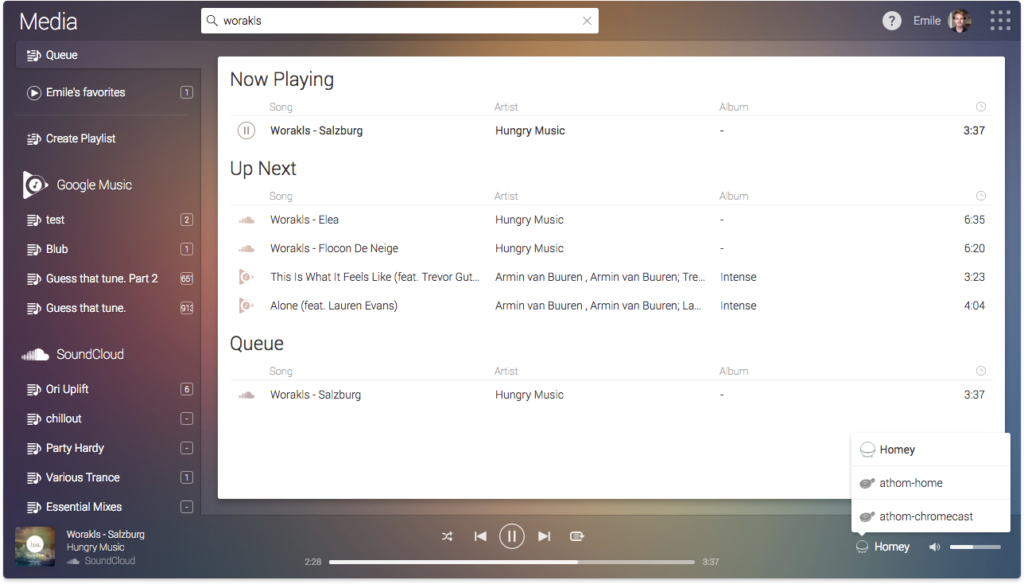Click Party Hardy count badge
1024x584 pixels.
coord(187,447)
